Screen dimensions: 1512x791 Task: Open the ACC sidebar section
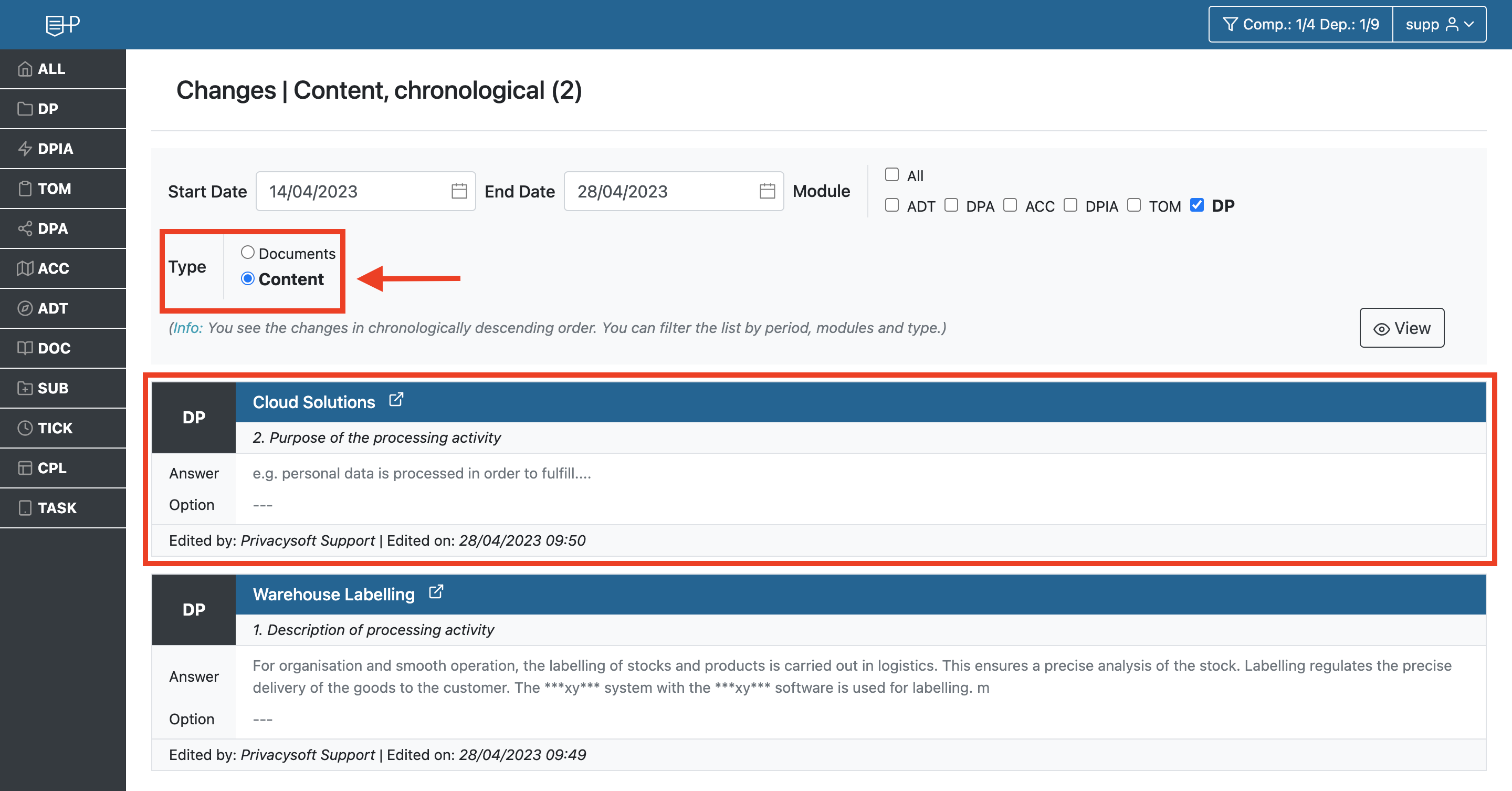pos(63,268)
